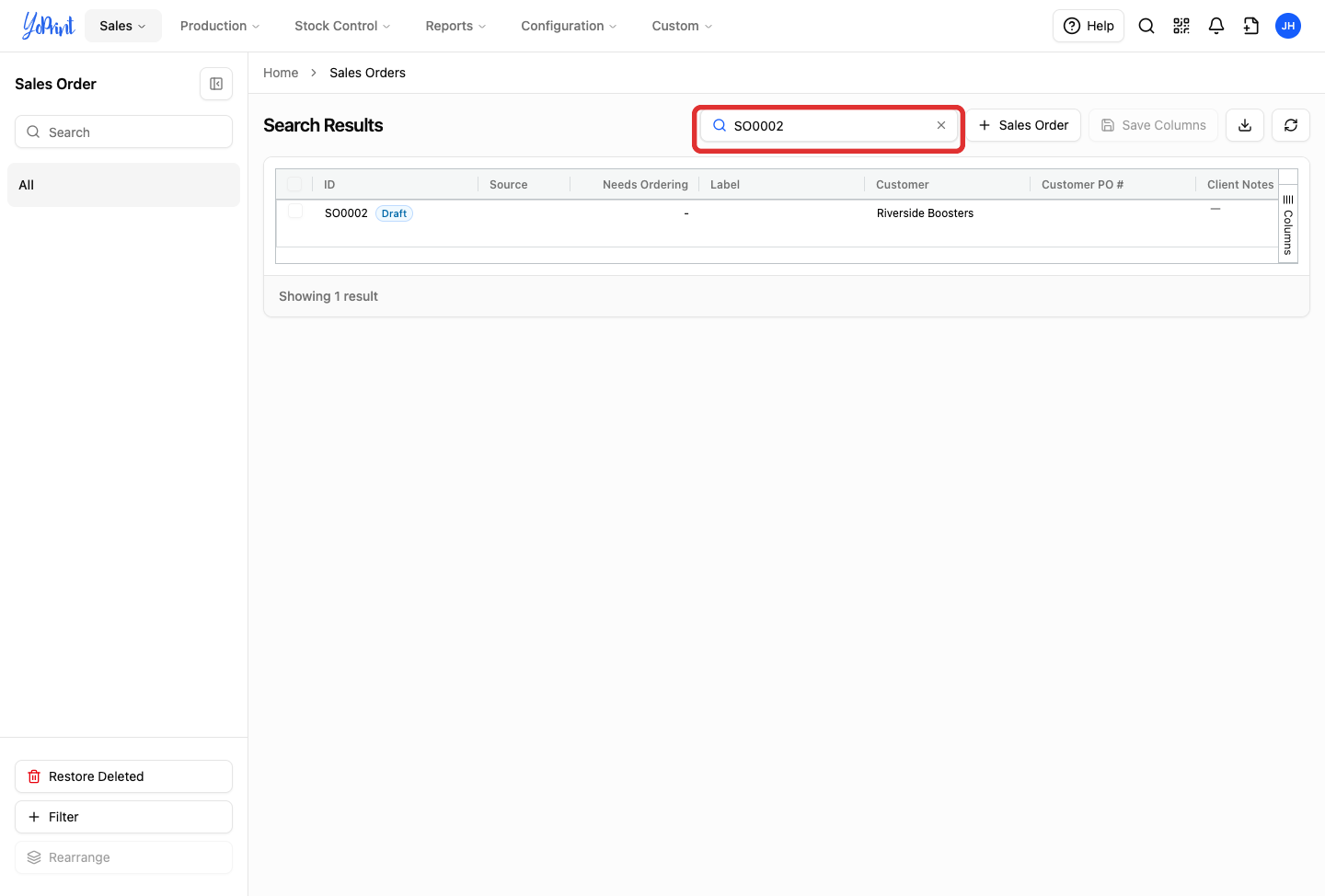Add a new Filter
The height and width of the screenshot is (896, 1325).
[x=123, y=817]
